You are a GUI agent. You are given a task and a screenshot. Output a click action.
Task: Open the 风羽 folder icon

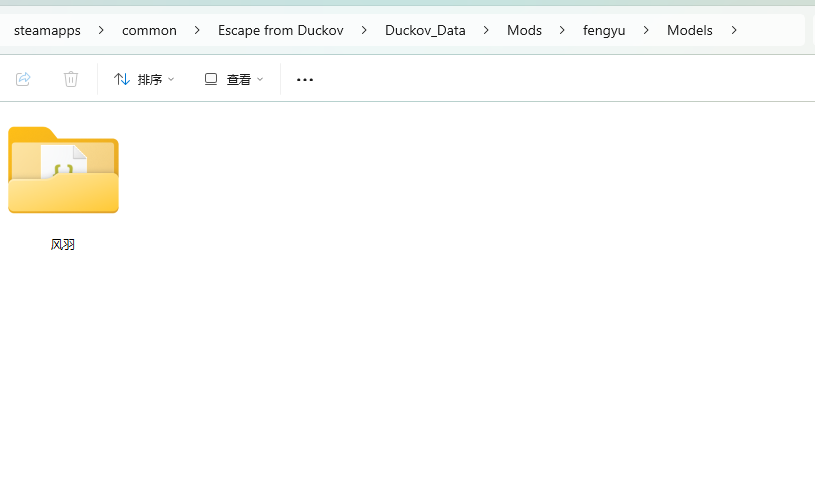[x=63, y=170]
